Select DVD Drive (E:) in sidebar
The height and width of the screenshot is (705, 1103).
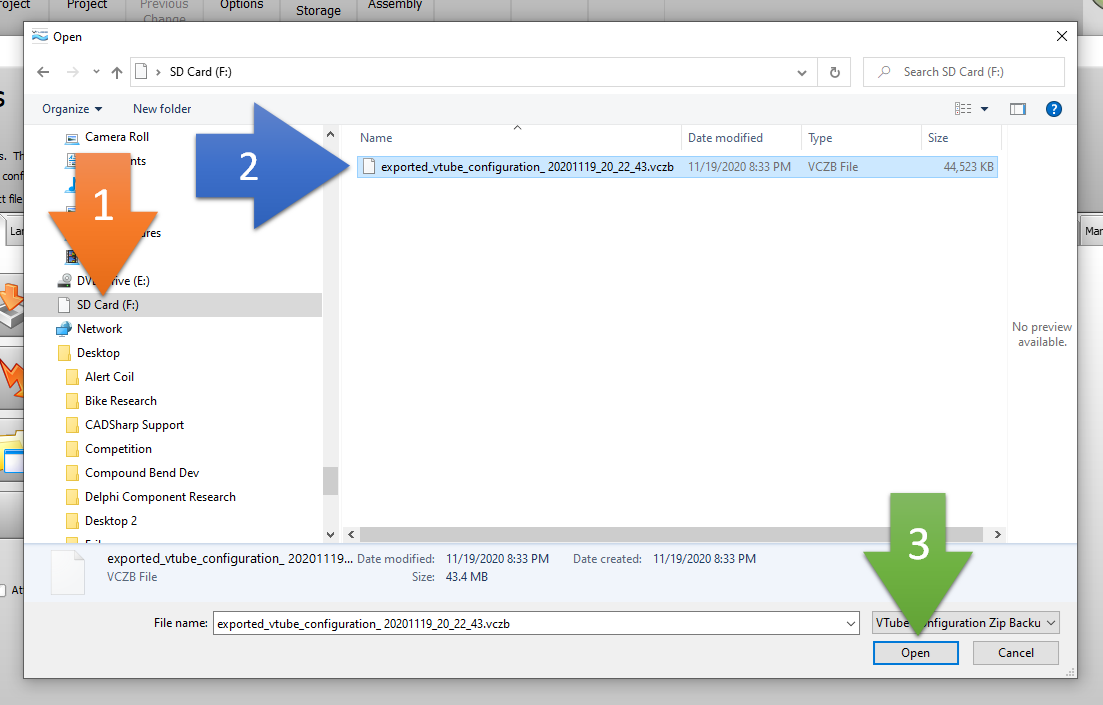[x=112, y=281]
